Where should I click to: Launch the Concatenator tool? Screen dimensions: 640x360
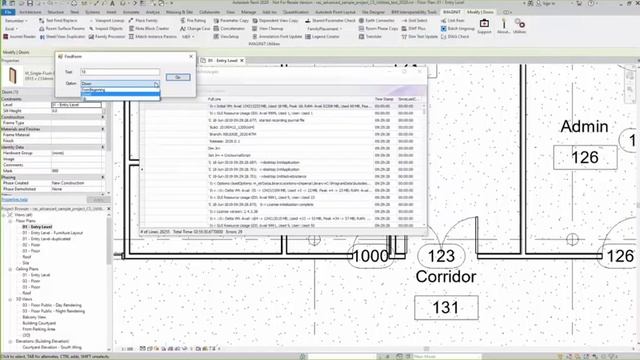(x=229, y=29)
